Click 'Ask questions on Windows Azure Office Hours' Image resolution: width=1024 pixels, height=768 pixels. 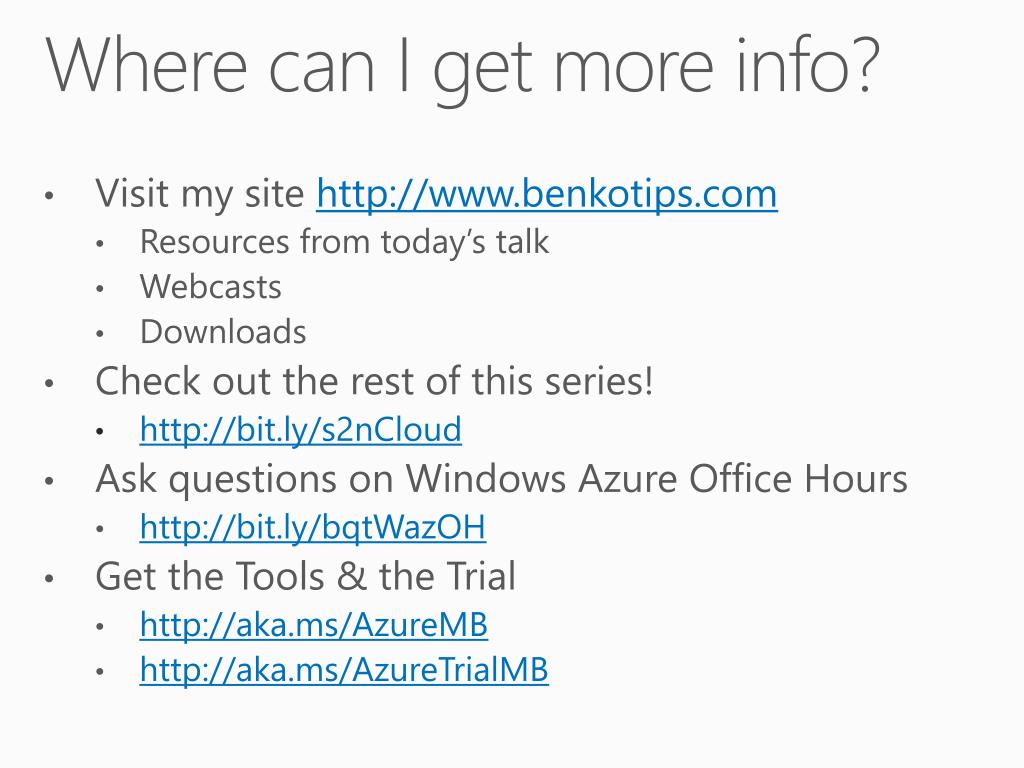(502, 480)
